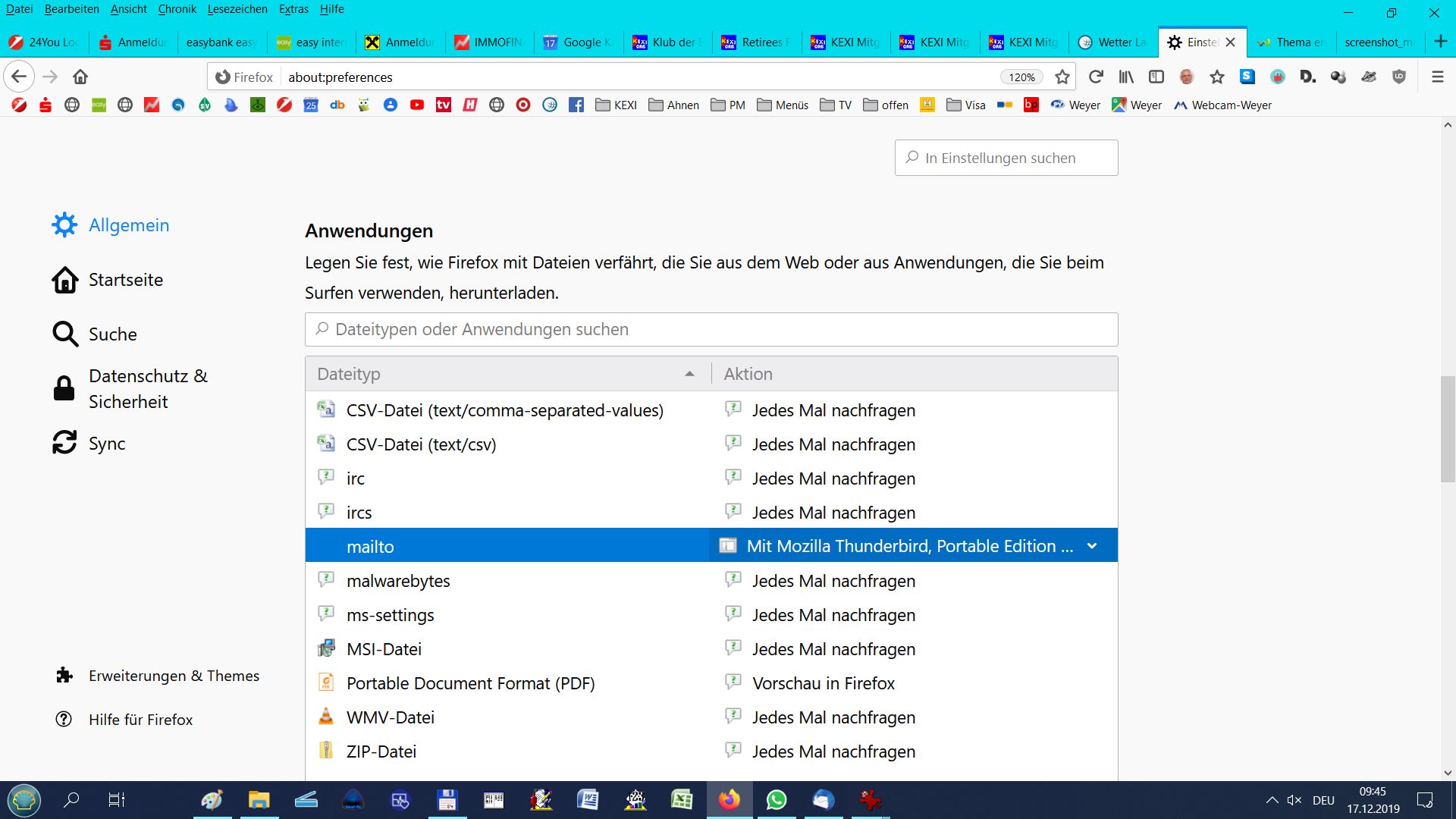
Task: Open Datenschutz & Sicherheit settings
Action: 148,388
